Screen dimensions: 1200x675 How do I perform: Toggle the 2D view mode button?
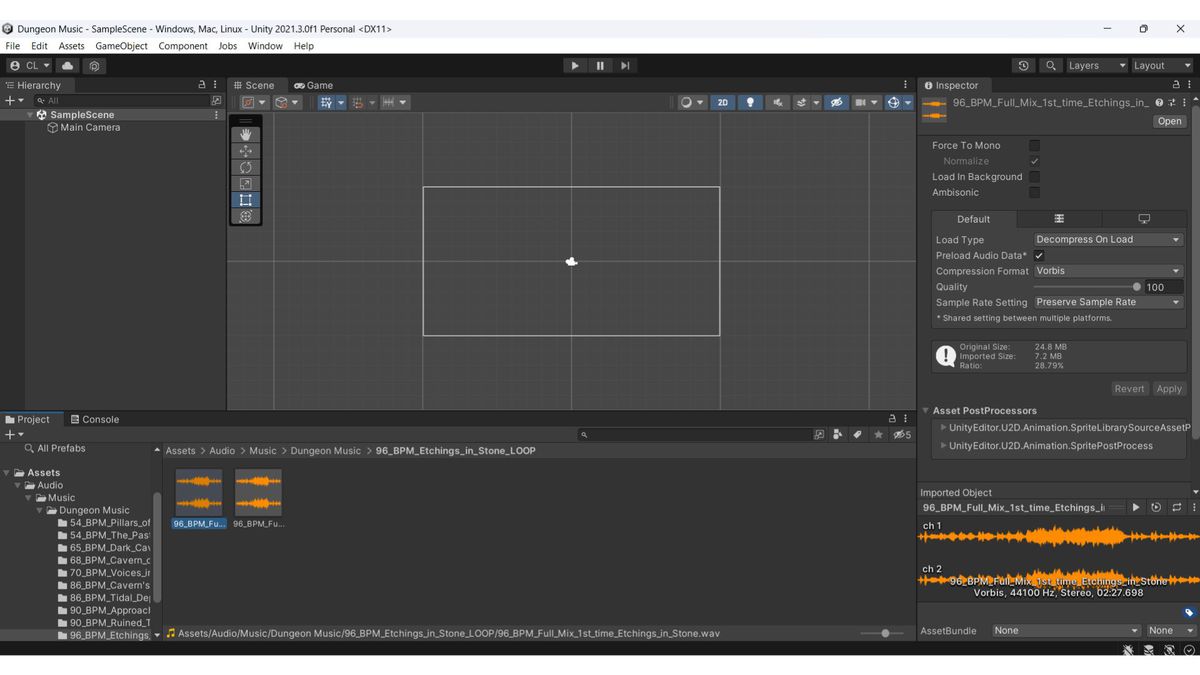click(723, 102)
